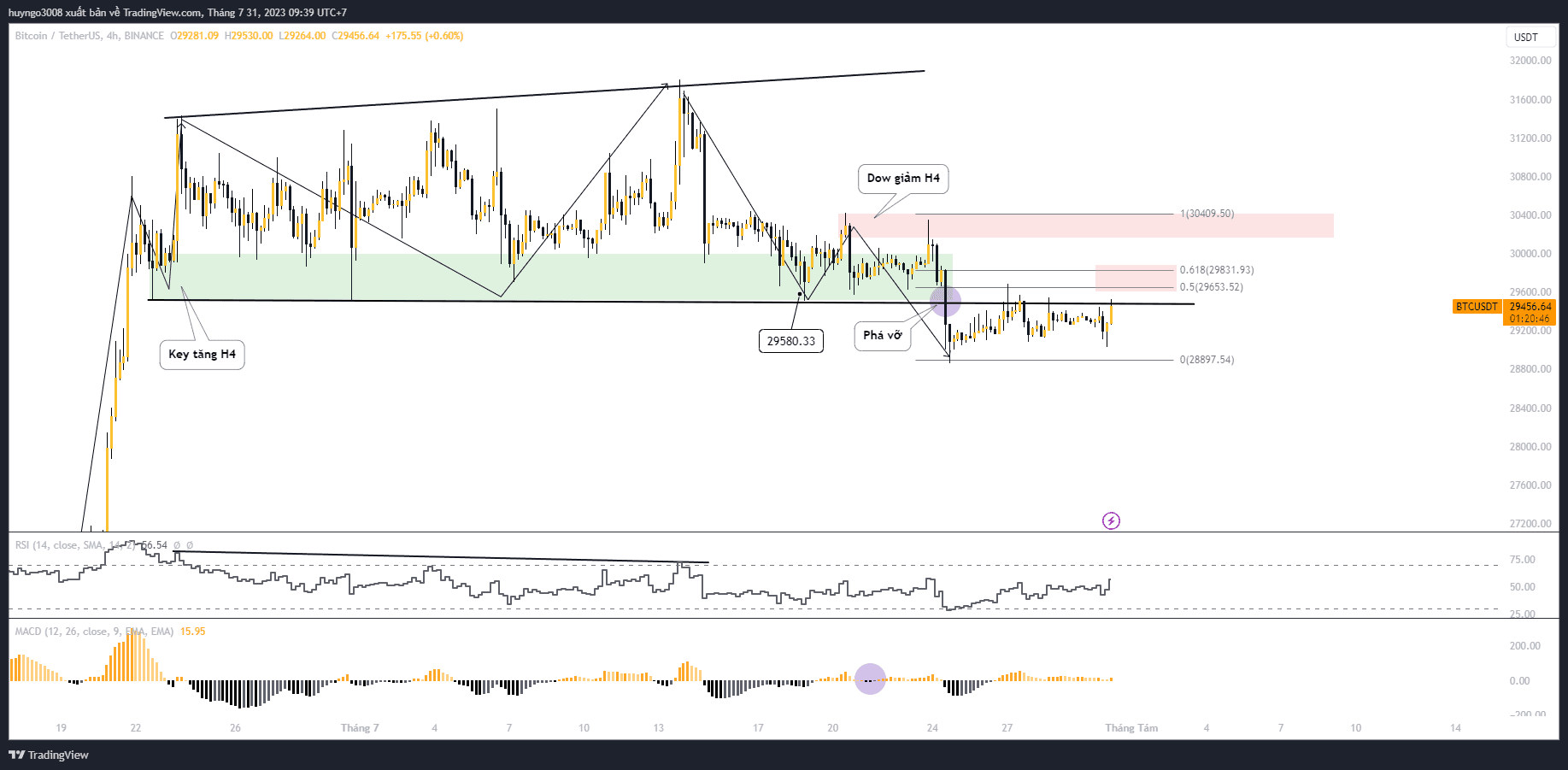Click the 32000.00 price axis label
The image size is (1568, 770).
[1530, 61]
